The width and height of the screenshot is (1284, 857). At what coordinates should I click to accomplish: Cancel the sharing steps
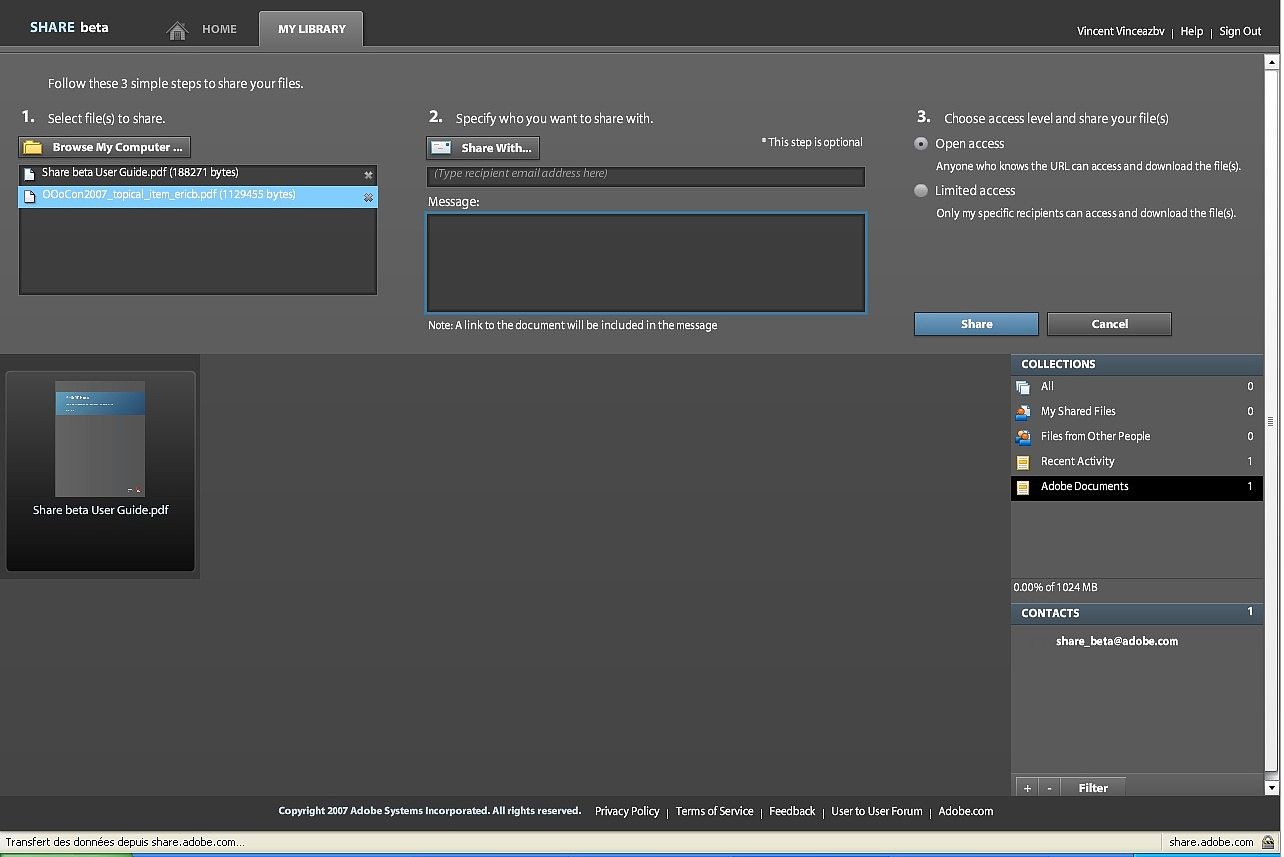(1109, 324)
